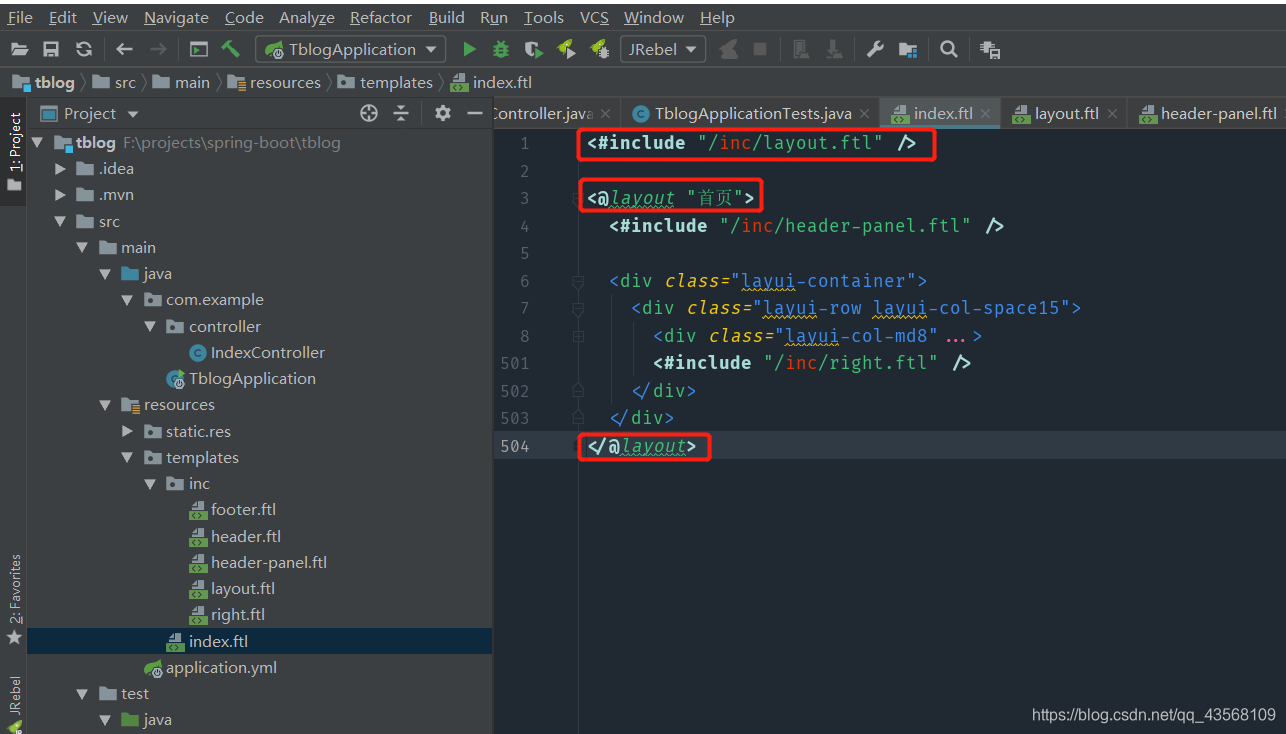The height and width of the screenshot is (734, 1286).
Task: Collapse the tblog root project node
Action: 38,143
